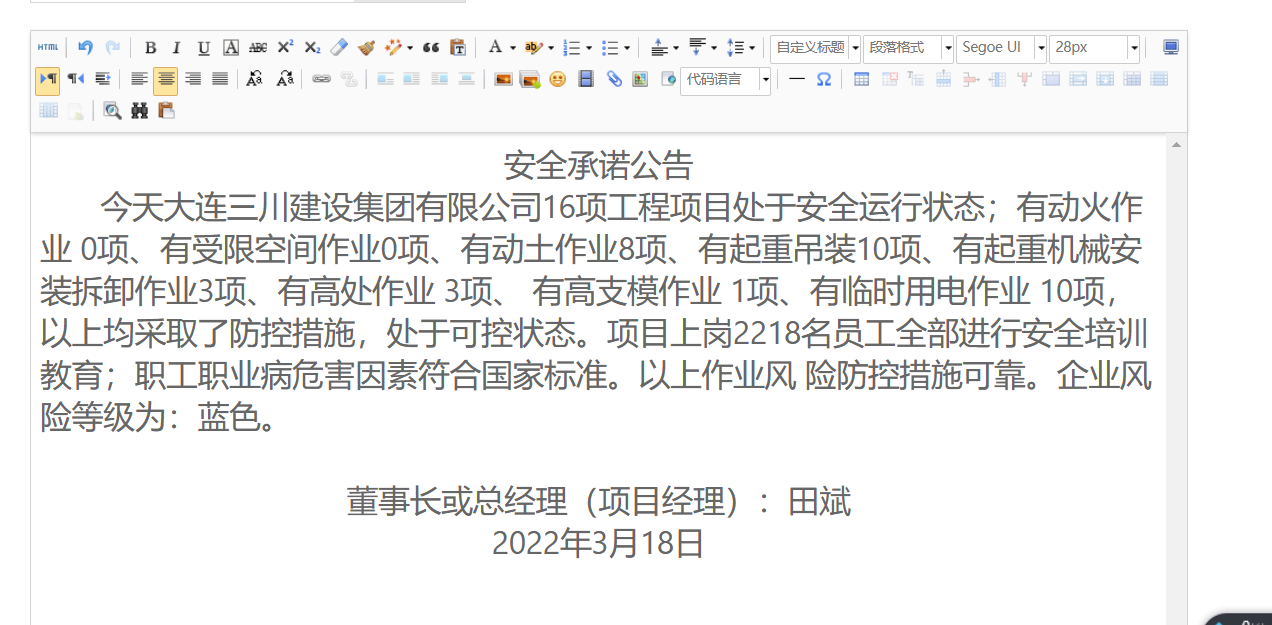Viewport: 1272px width, 625px height.
Task: Insert a blockquote
Action: tap(431, 47)
